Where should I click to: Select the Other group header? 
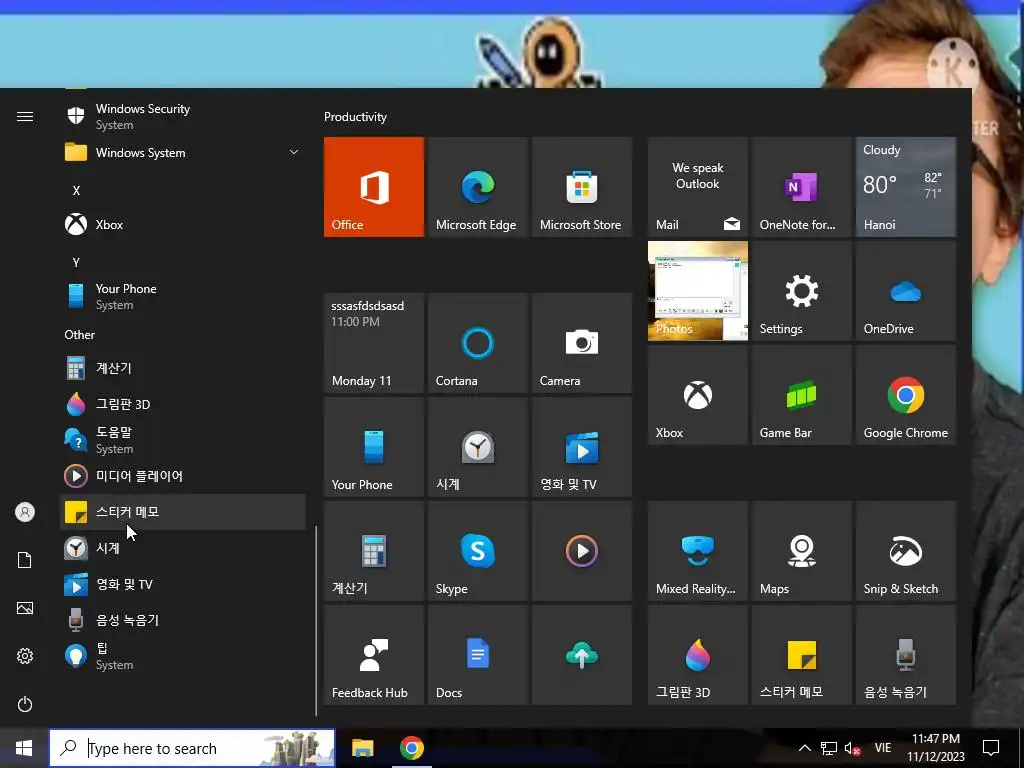pos(80,334)
